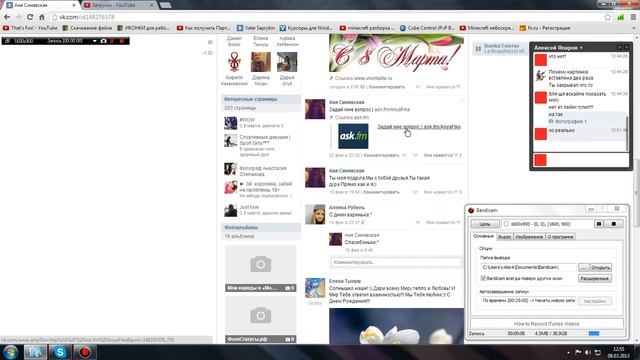Bookmark this page with the star icon
Viewport: 640px width, 360px height.
tap(608, 17)
